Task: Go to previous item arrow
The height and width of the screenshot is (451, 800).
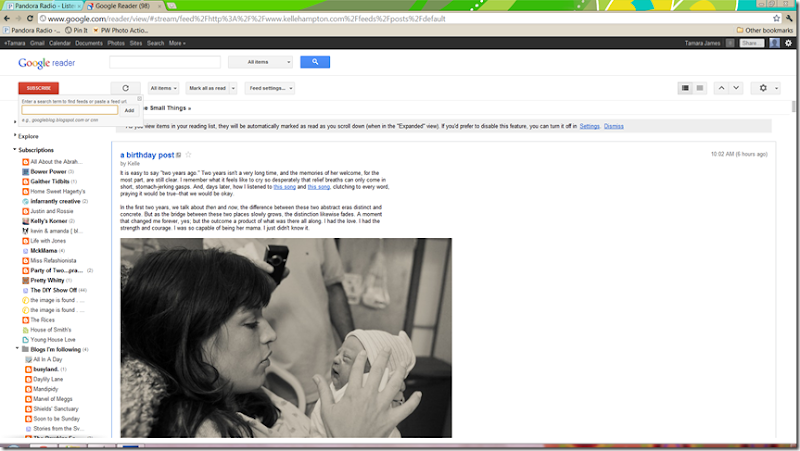Action: 721,88
